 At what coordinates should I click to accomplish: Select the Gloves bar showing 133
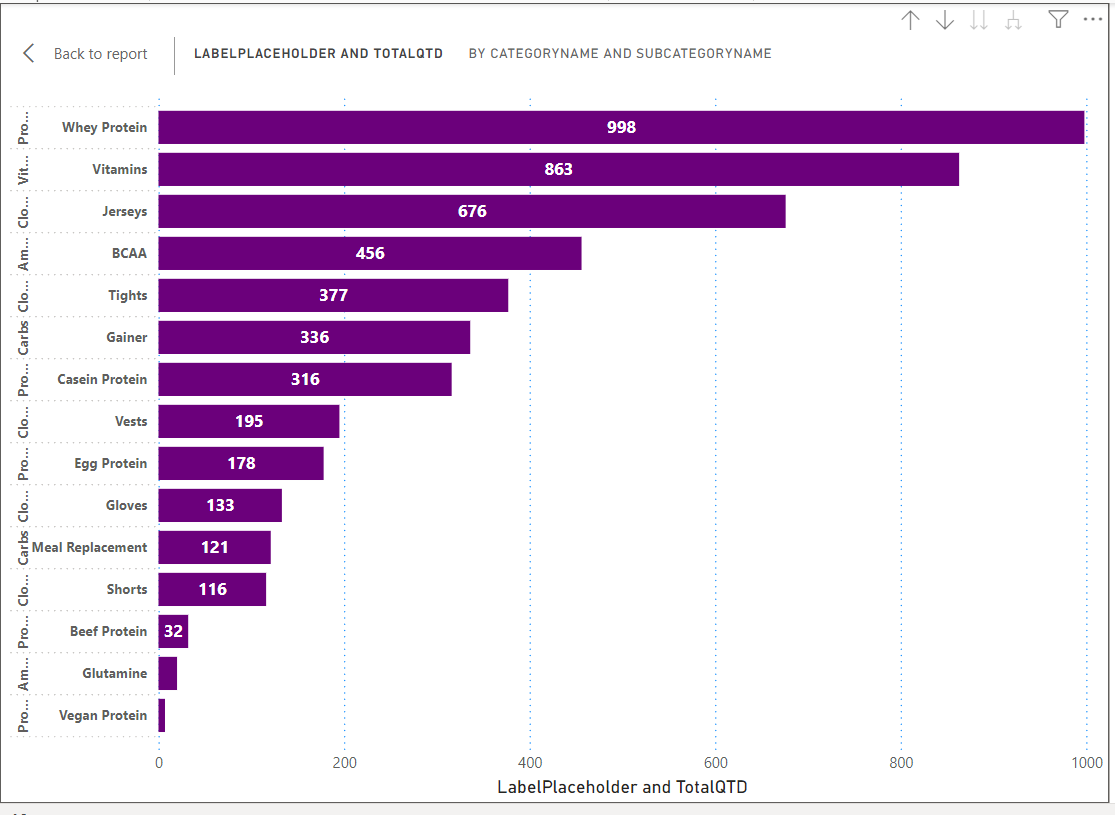tap(220, 505)
